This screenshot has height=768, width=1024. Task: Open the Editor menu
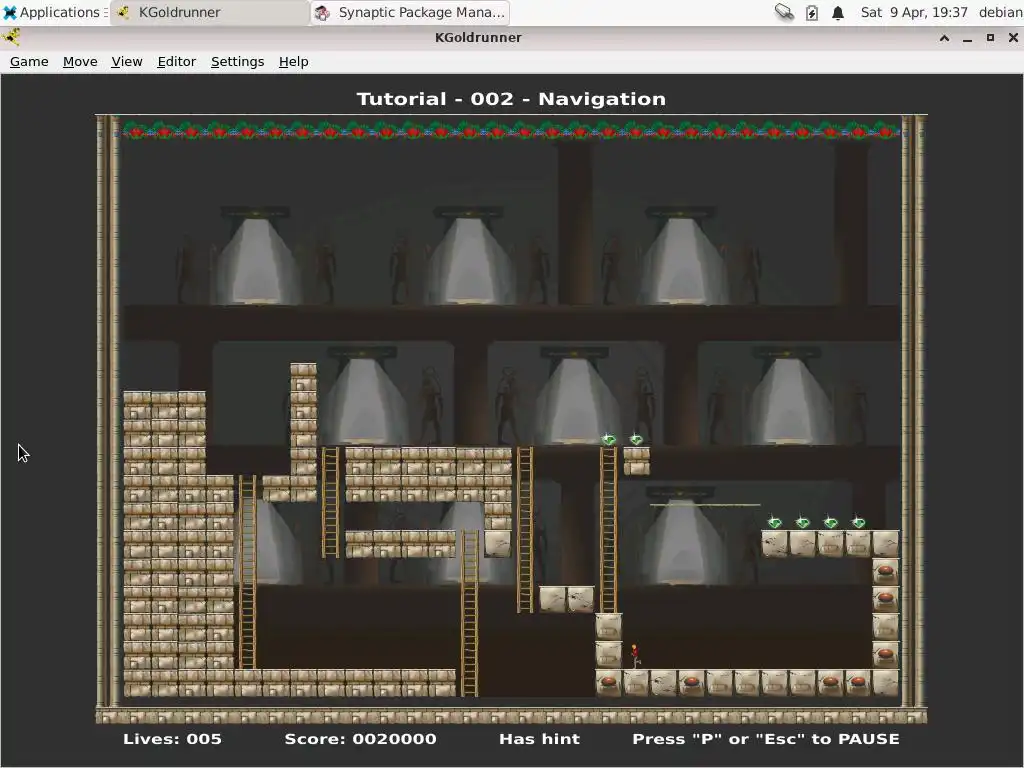176,61
